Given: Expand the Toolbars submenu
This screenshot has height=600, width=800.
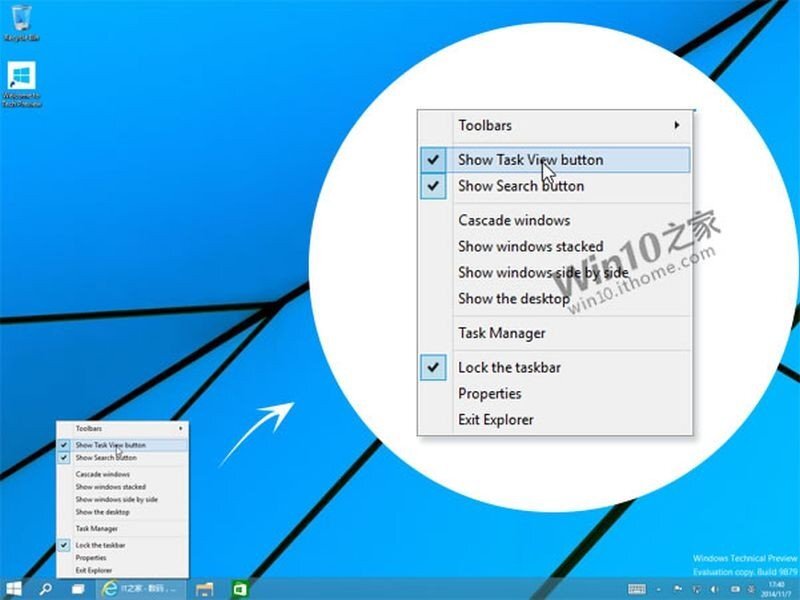Looking at the screenshot, I should tap(486, 125).
